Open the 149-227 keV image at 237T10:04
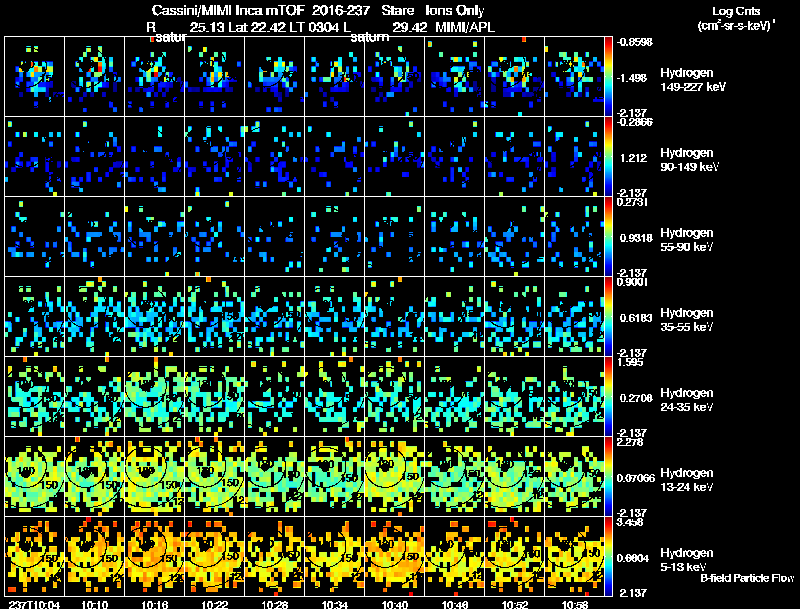The height and width of the screenshot is (609, 800). pos(34,76)
